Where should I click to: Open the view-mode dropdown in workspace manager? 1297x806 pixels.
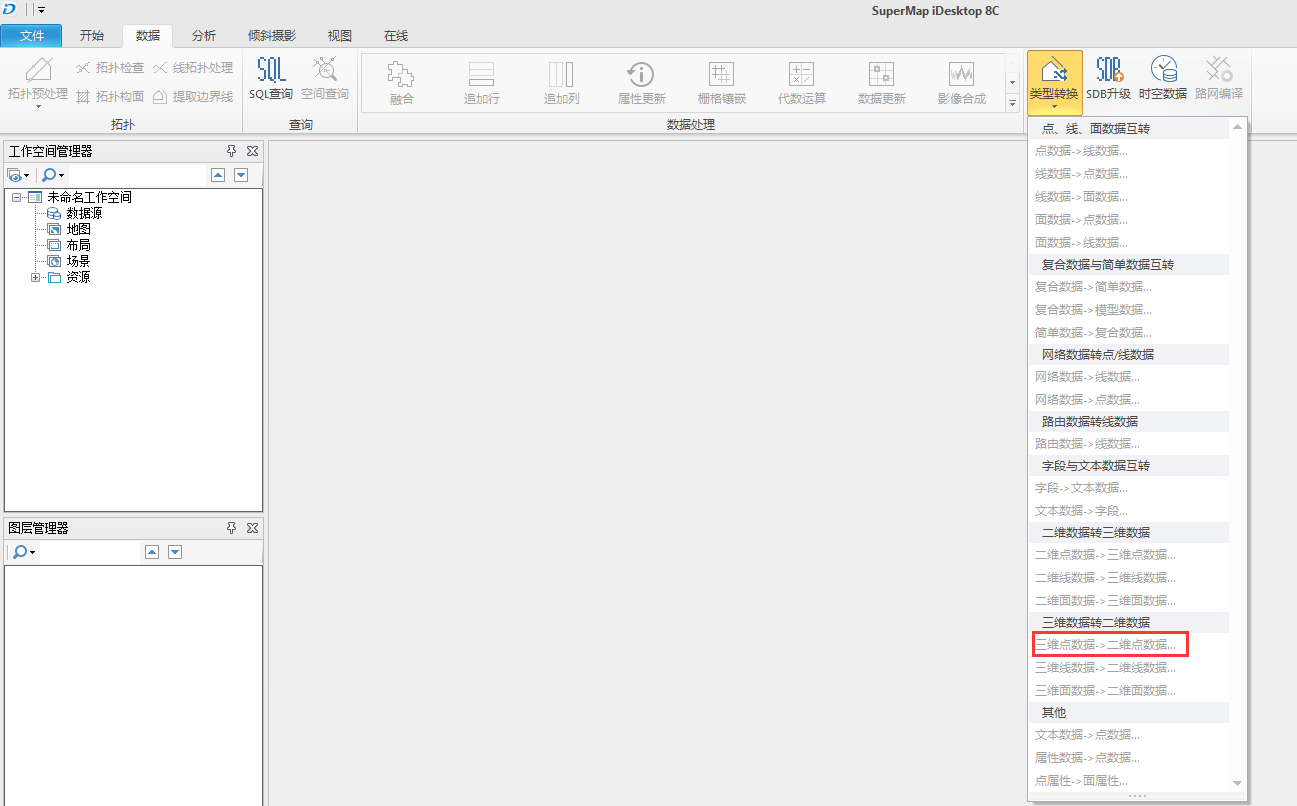[x=19, y=175]
